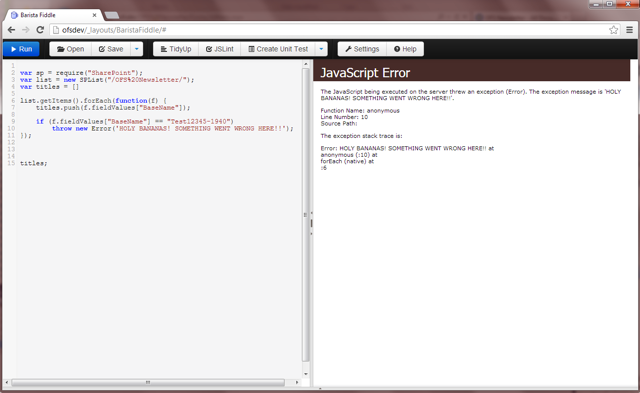The width and height of the screenshot is (640, 393).
Task: Click the 'Source Path:' text
Action: [x=339, y=124]
